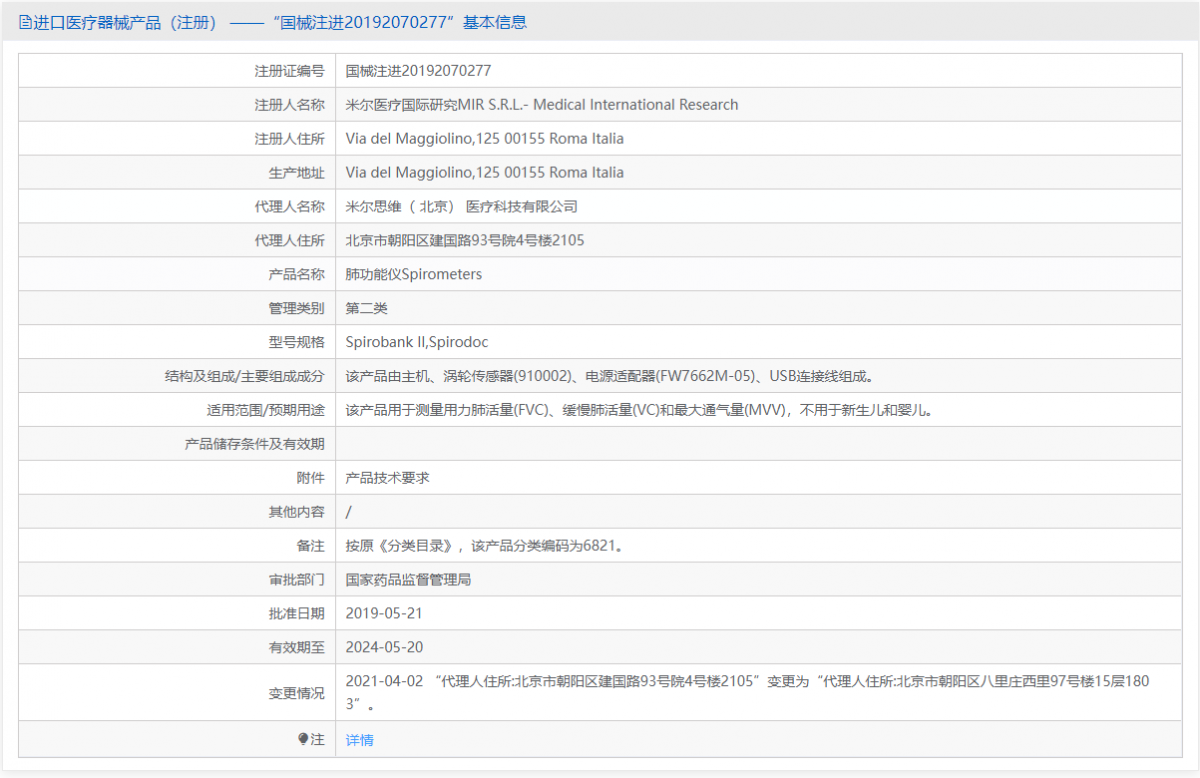The width and height of the screenshot is (1200, 778).
Task: Select intended use text mentioning 用力肺活量(FVC)
Action: (639, 411)
